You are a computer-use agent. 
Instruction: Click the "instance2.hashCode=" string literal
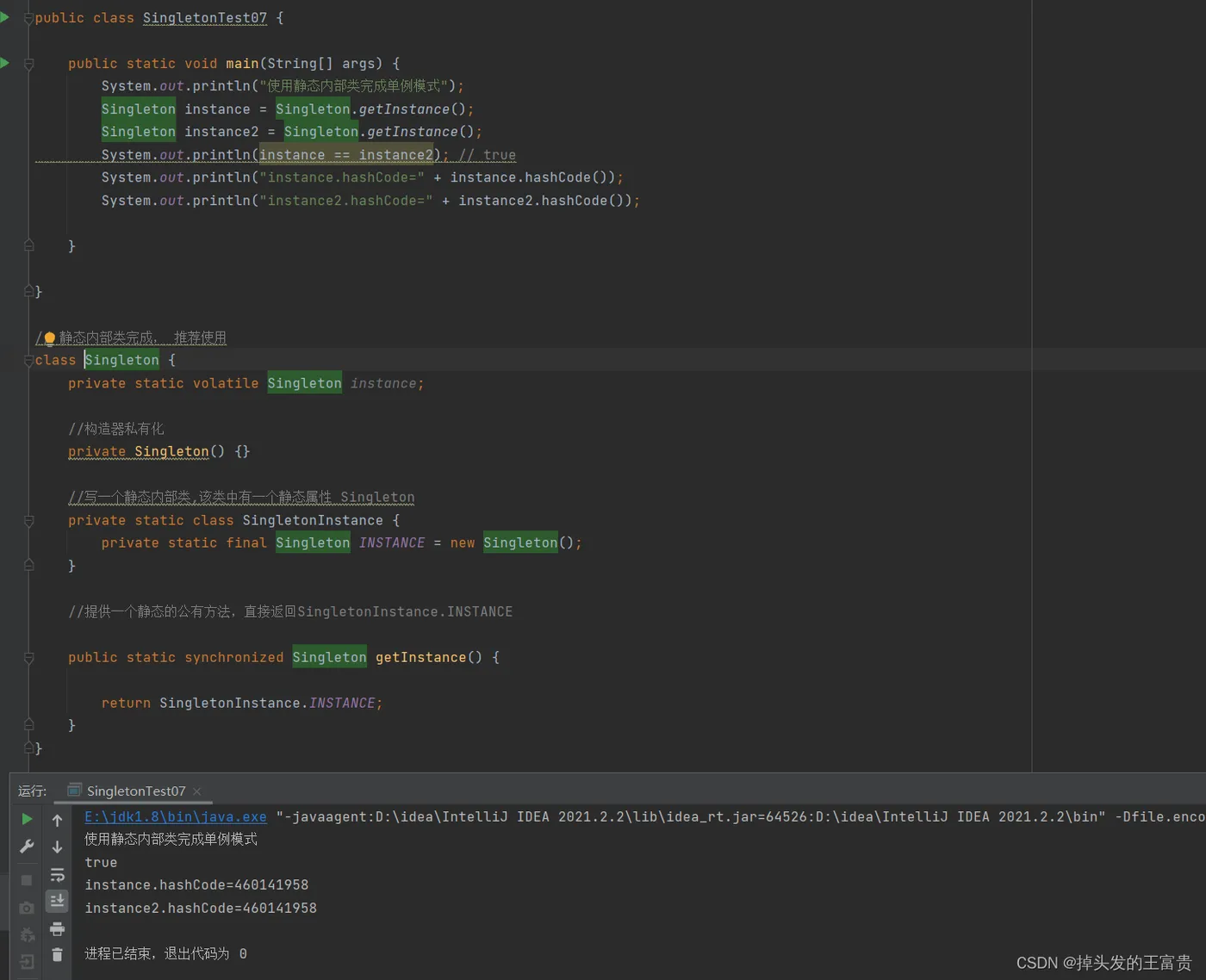click(346, 201)
